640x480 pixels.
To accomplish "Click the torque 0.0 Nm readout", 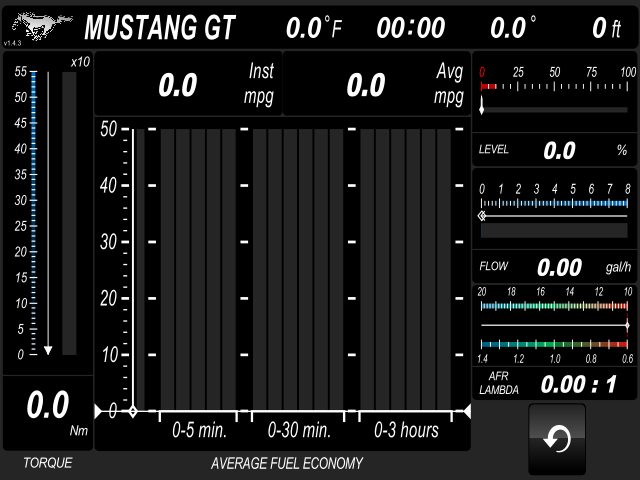I will pos(48,413).
